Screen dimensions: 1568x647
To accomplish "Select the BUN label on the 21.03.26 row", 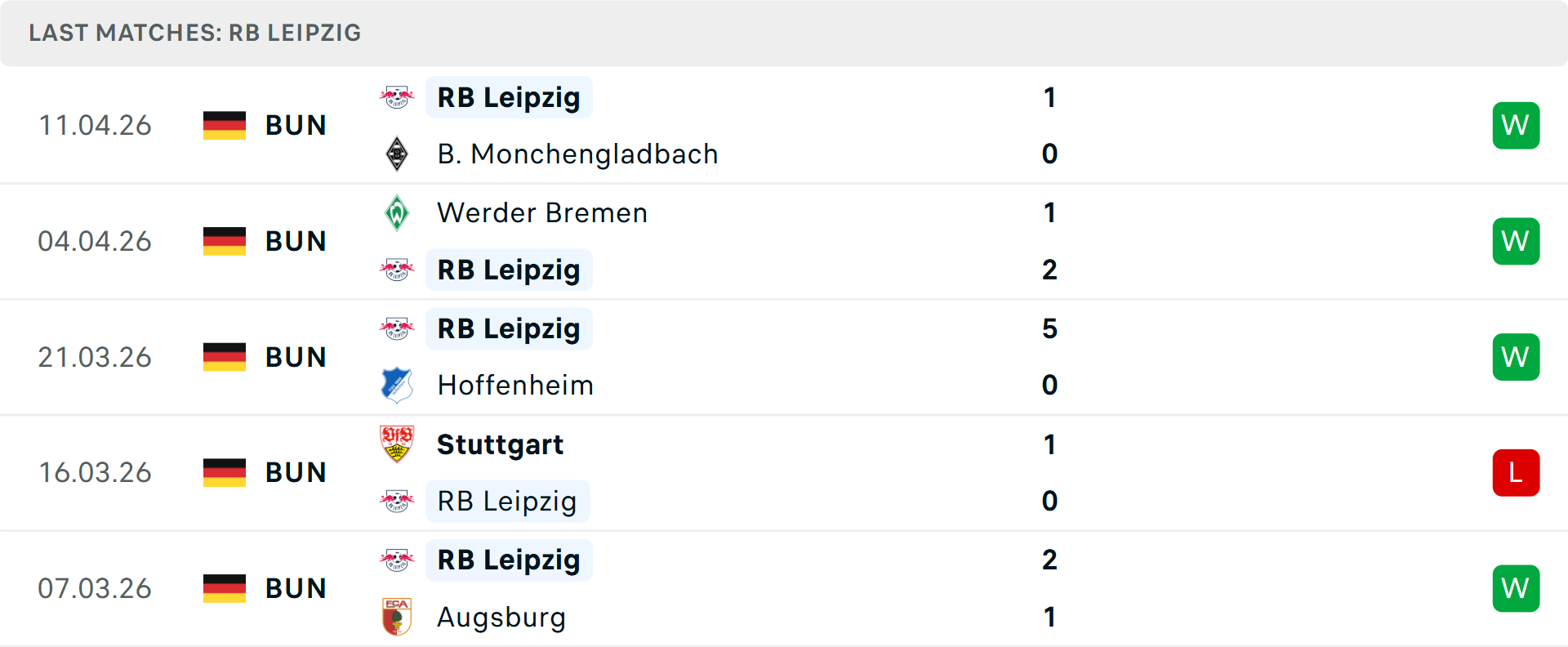I will 296,356.
